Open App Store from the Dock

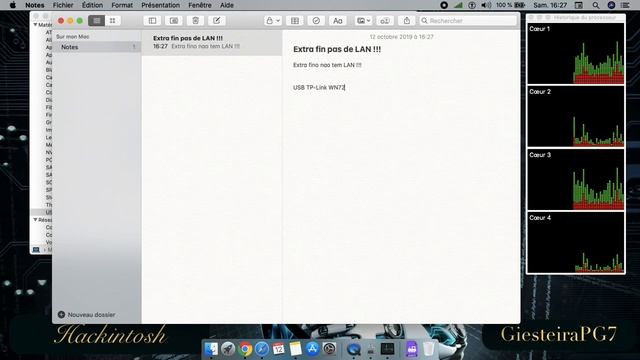point(313,349)
